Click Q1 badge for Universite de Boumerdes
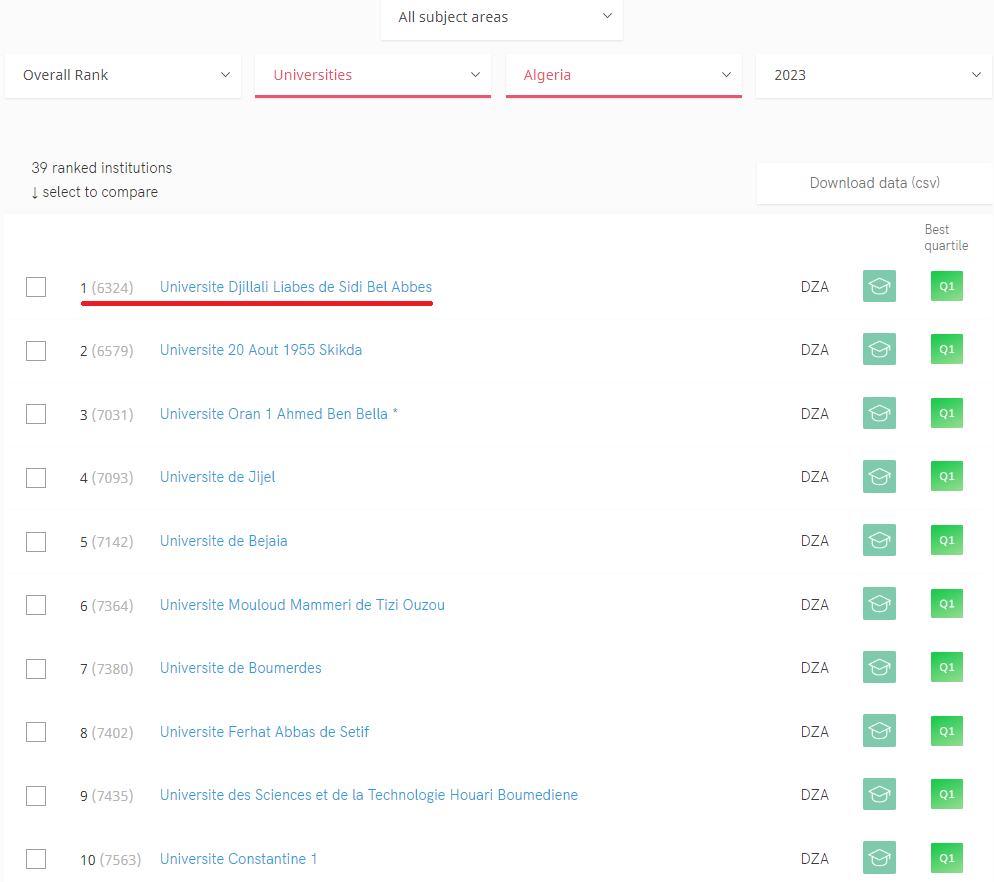Image resolution: width=994 pixels, height=882 pixels. 946,667
